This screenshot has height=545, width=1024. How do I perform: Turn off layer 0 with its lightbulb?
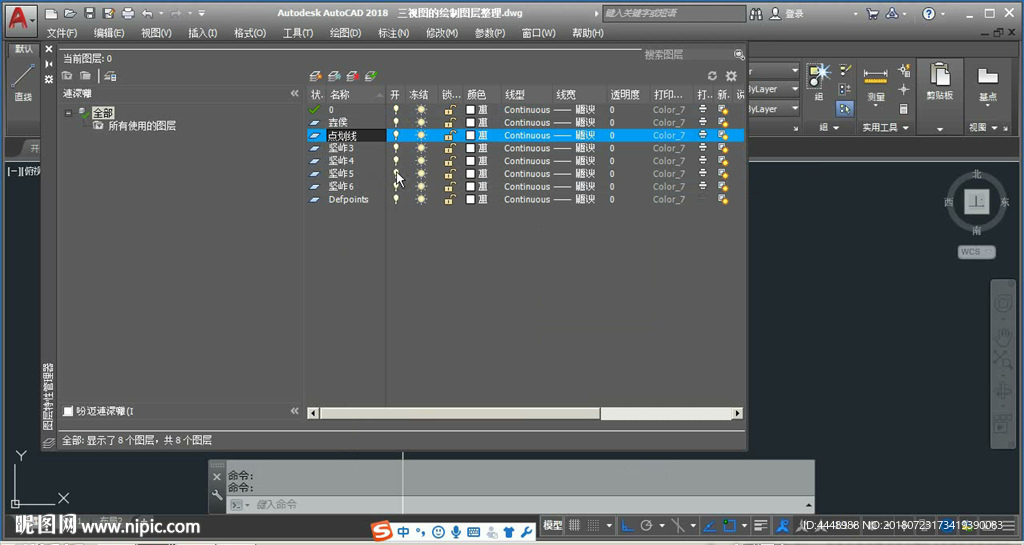point(396,110)
